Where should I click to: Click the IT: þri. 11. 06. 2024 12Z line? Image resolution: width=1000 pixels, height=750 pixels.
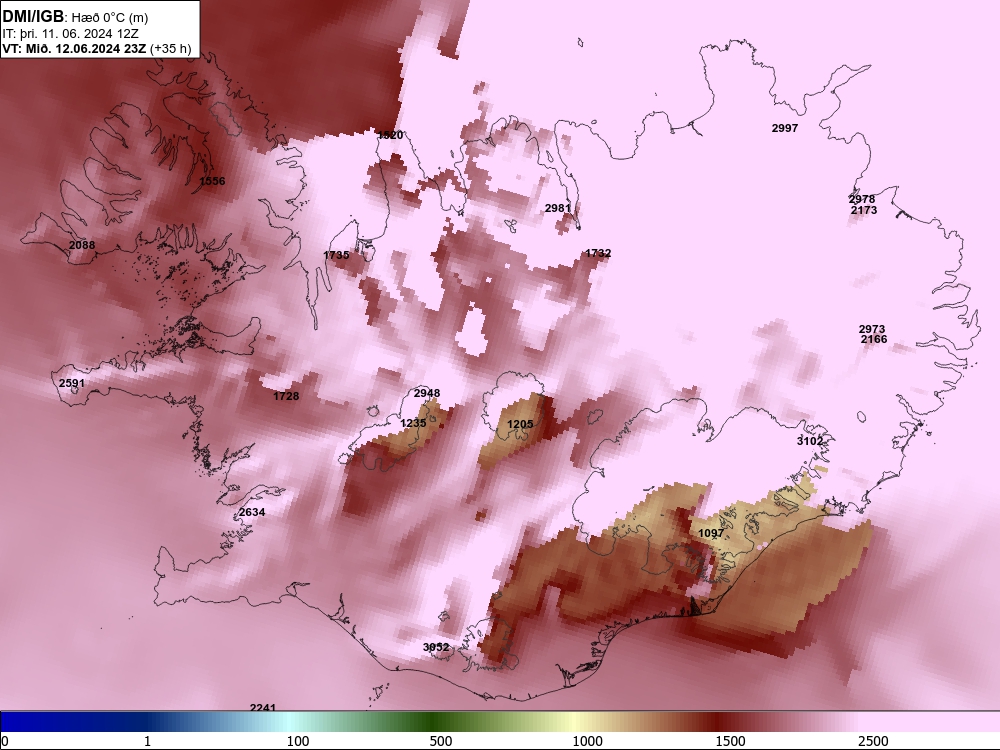tap(70, 34)
